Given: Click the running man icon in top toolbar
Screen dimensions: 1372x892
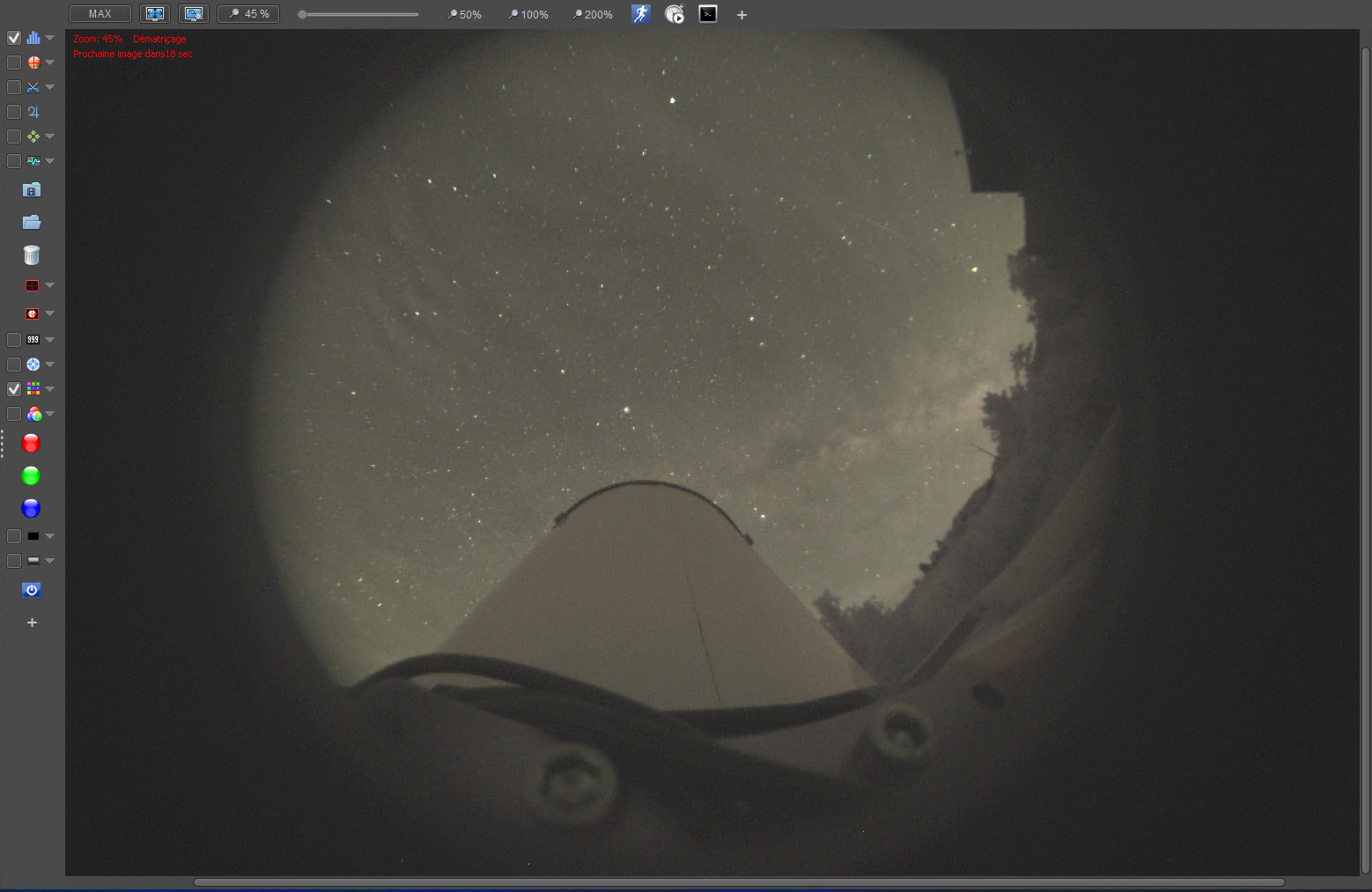Looking at the screenshot, I should tap(641, 14).
